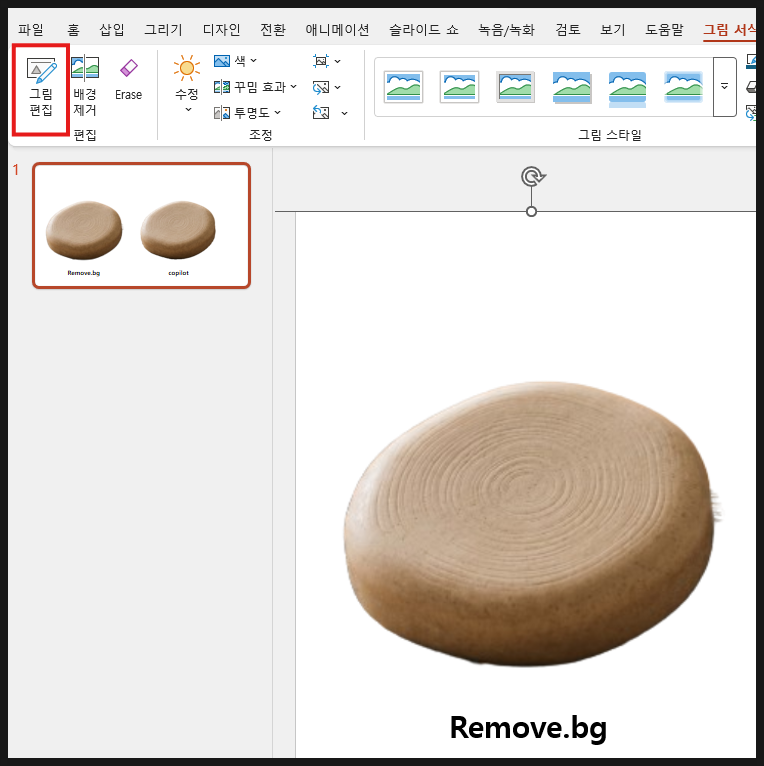Viewport: 764px width, 766px height.
Task: Open the 녹음/녹화 tab
Action: [x=507, y=30]
